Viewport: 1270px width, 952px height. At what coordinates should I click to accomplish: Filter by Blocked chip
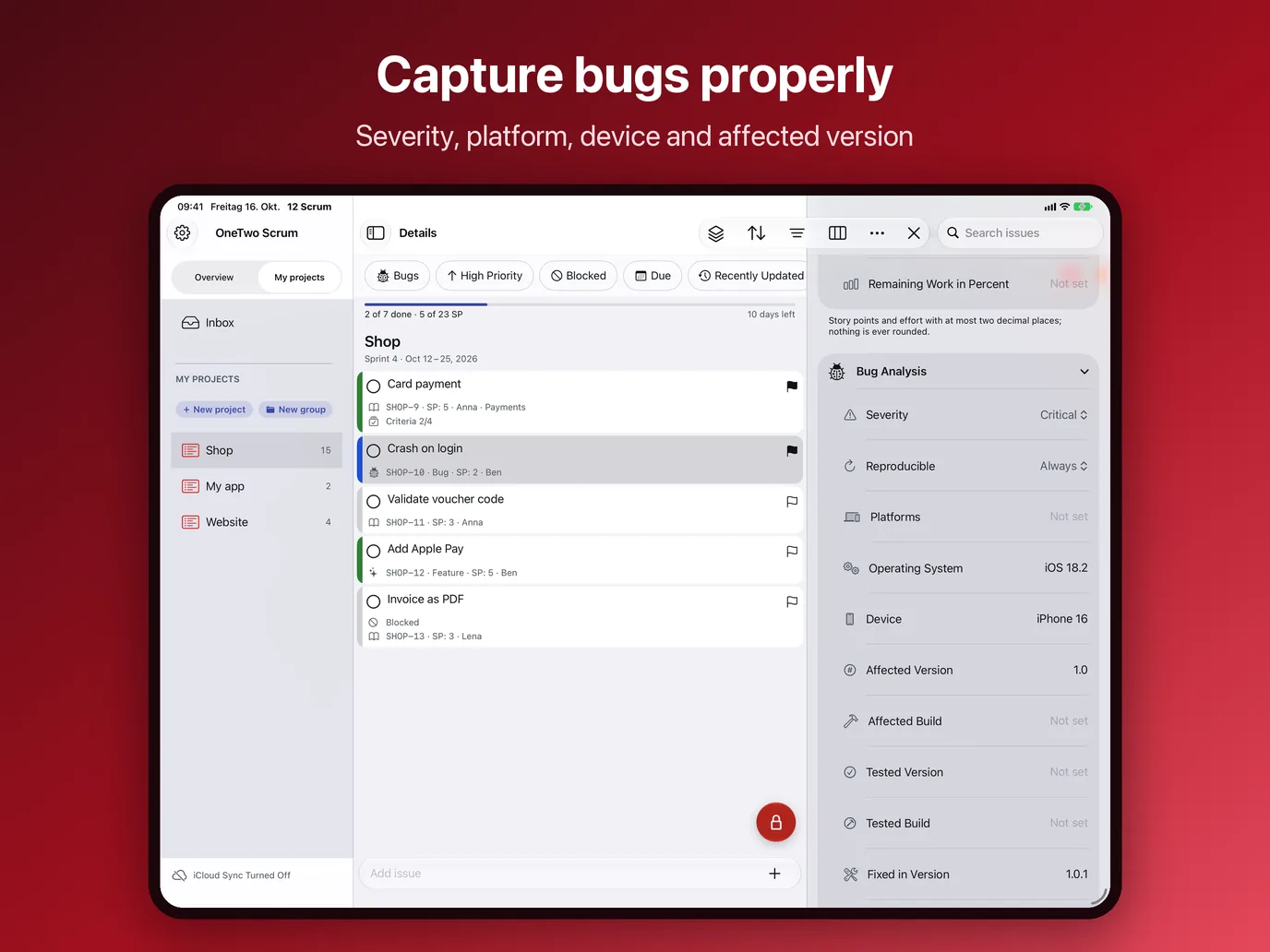[579, 276]
